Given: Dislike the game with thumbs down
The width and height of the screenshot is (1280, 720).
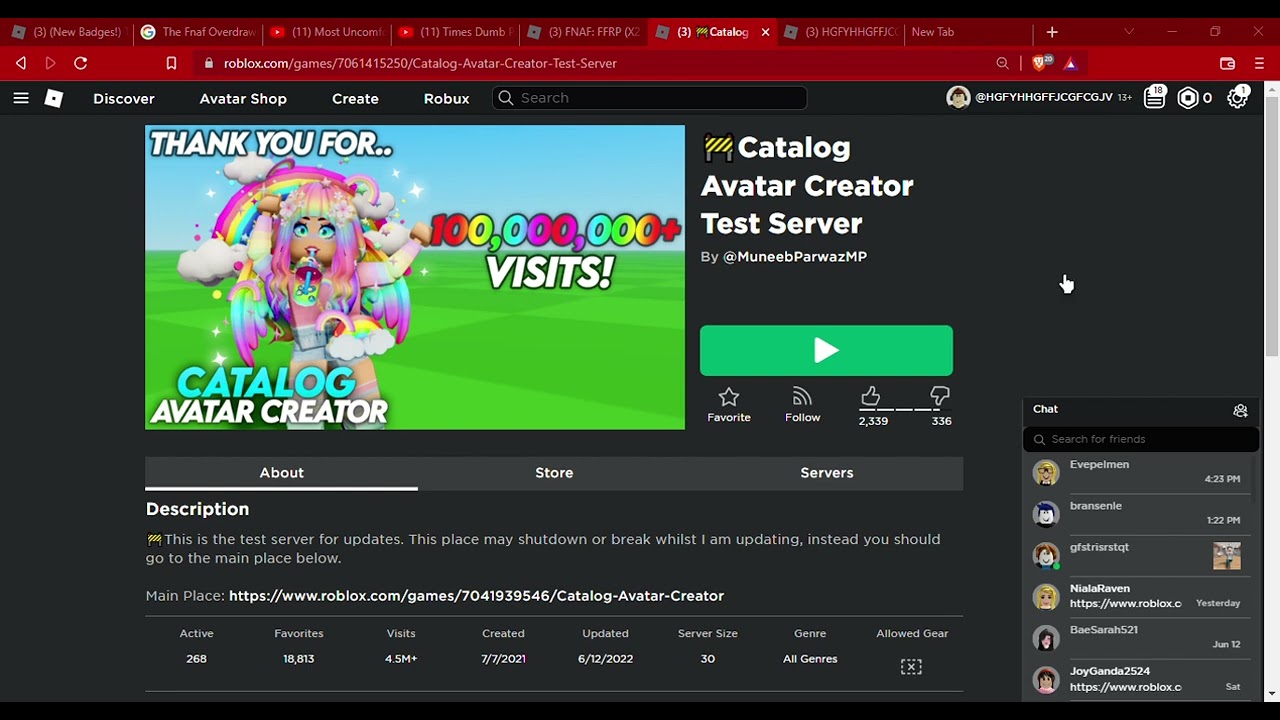Looking at the screenshot, I should tap(940, 397).
